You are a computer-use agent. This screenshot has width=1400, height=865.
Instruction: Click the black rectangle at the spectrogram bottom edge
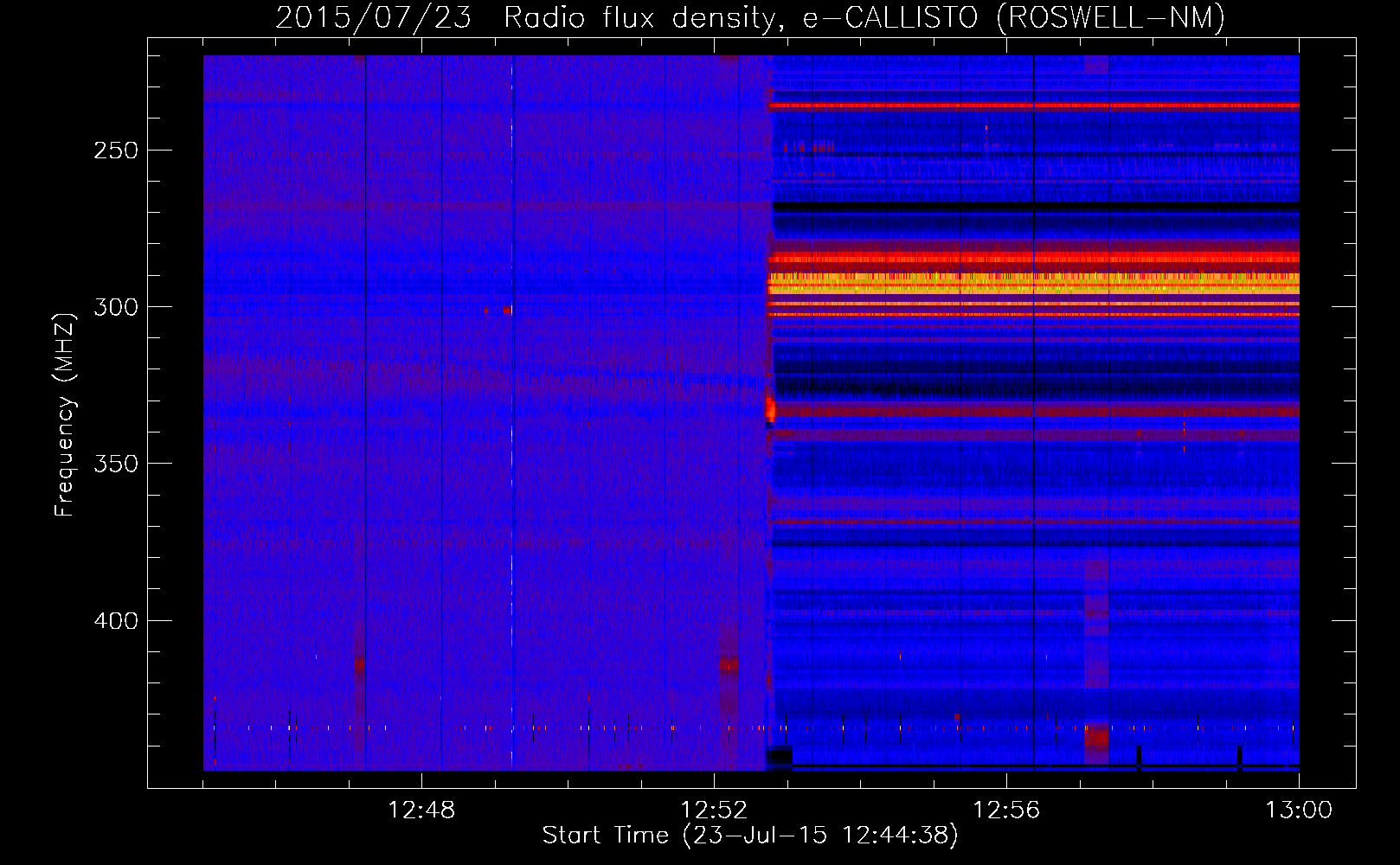coord(780,756)
